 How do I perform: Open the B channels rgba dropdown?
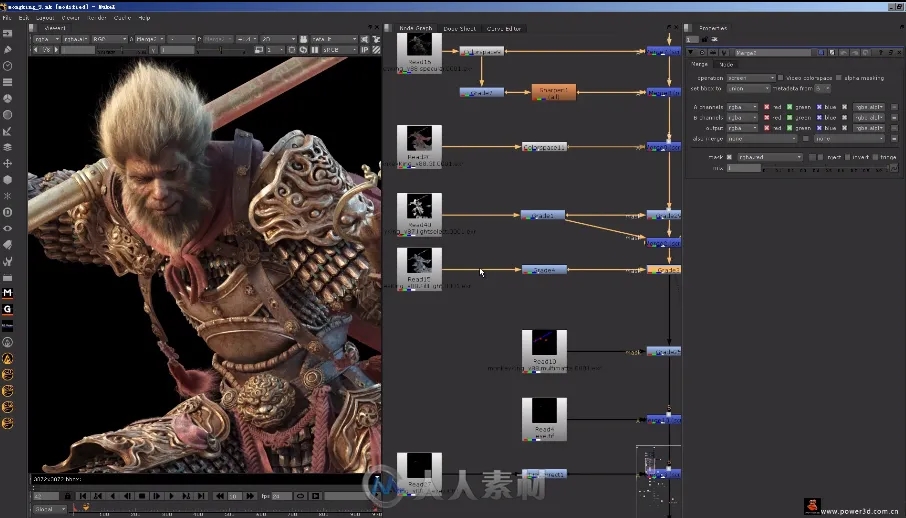(742, 117)
